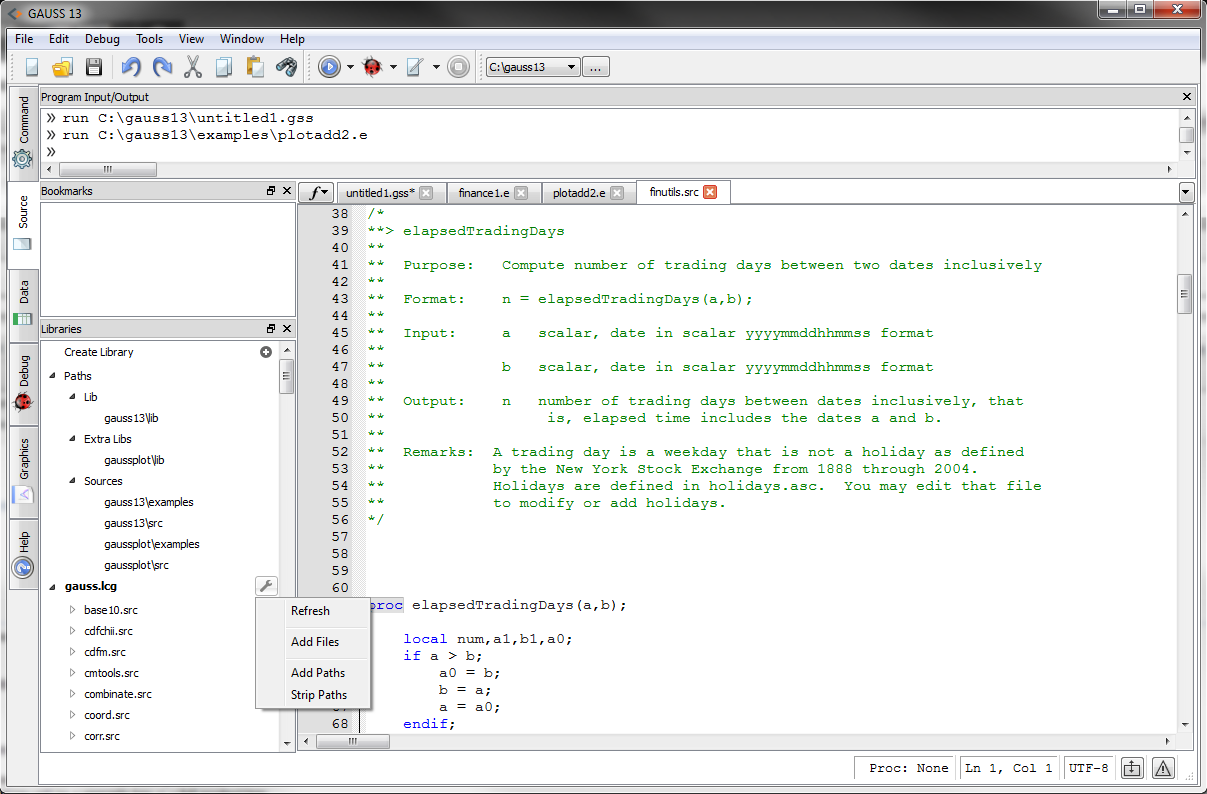This screenshot has width=1207, height=794.
Task: Choose Refresh from the context menu
Action: coord(313,611)
